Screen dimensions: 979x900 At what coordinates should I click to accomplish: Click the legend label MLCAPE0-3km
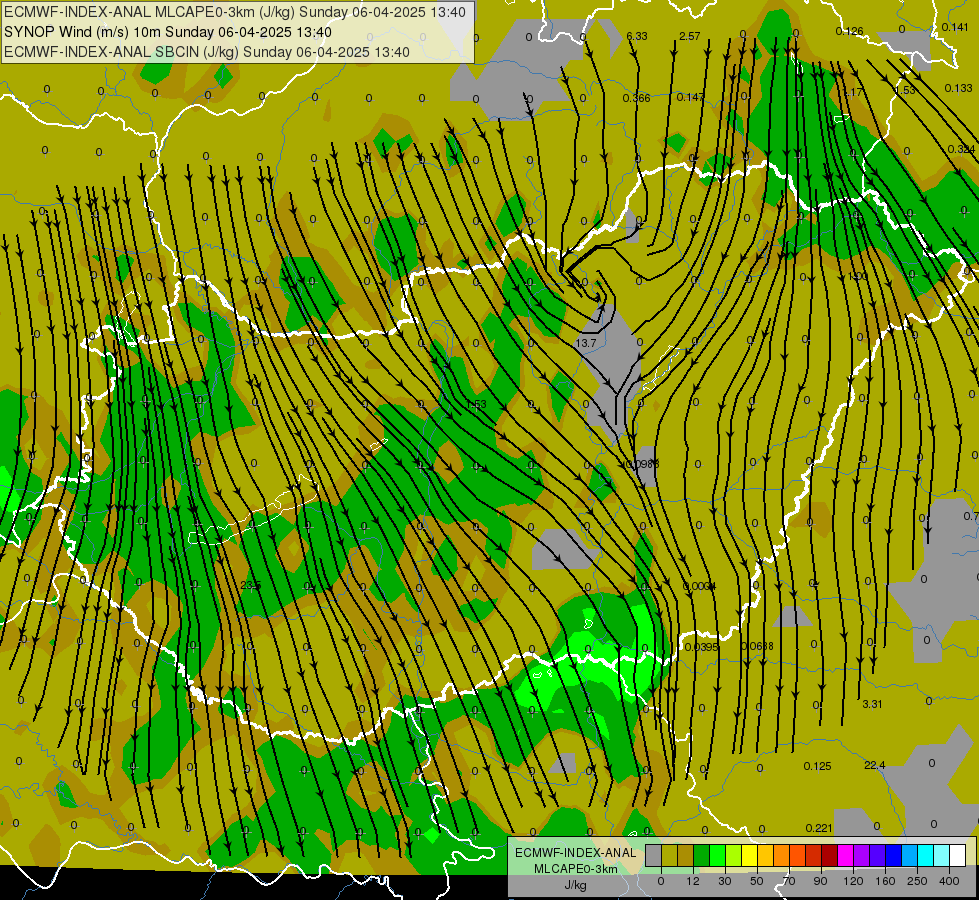coord(576,869)
